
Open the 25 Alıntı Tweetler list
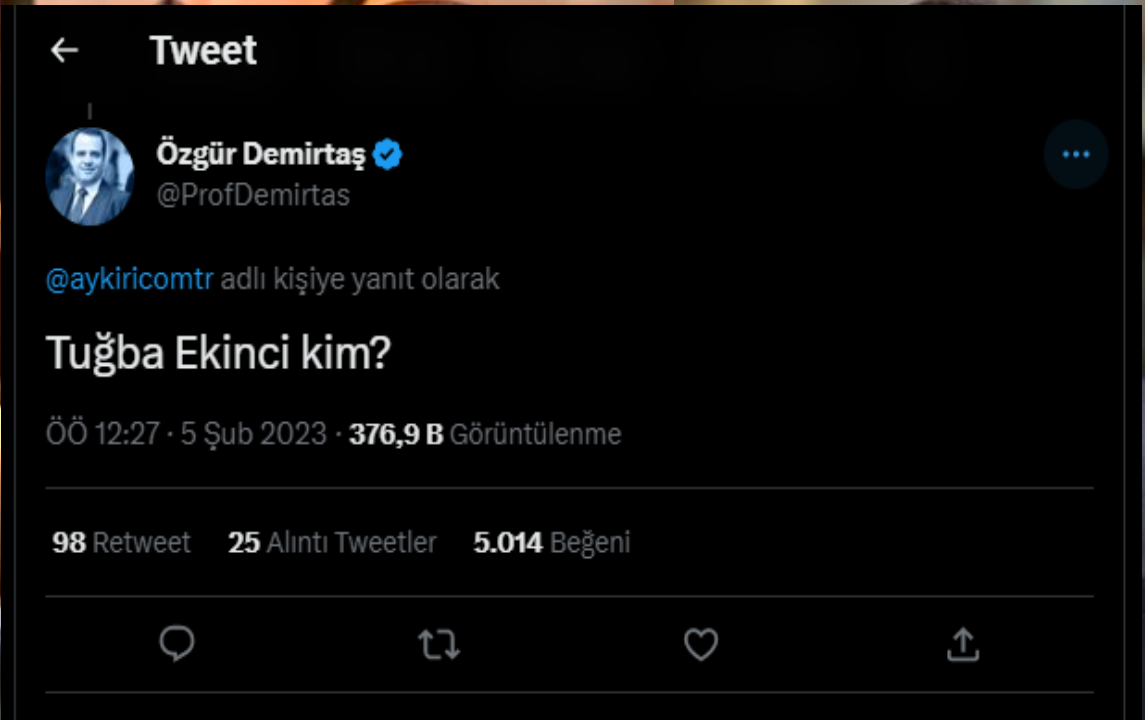click(x=332, y=542)
